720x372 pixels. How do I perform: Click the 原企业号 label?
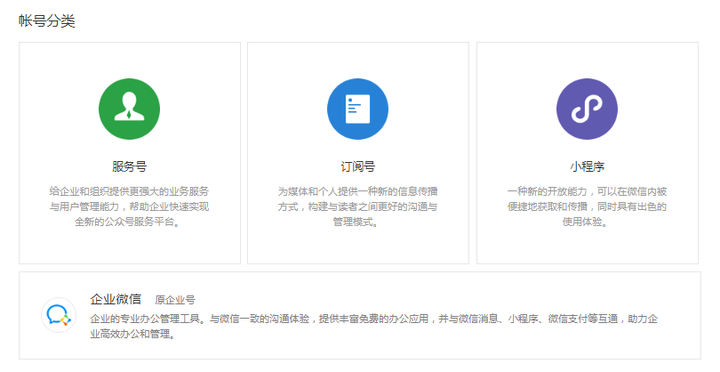click(175, 300)
